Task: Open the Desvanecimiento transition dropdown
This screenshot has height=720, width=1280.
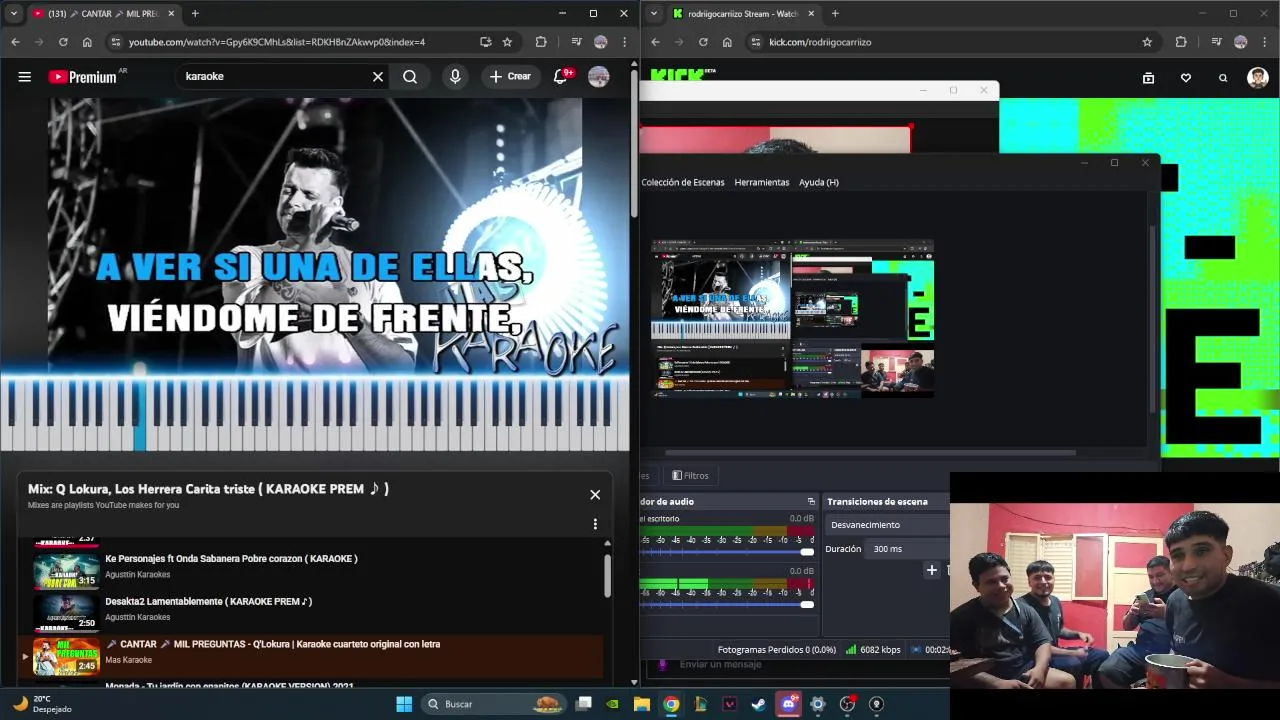Action: point(888,525)
